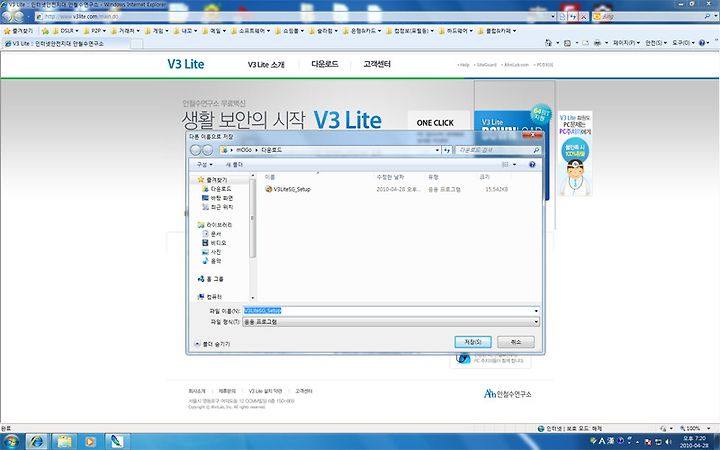Screen dimensions: 720x450
Task: Open the IE 안전(S) menu
Action: pos(656,43)
